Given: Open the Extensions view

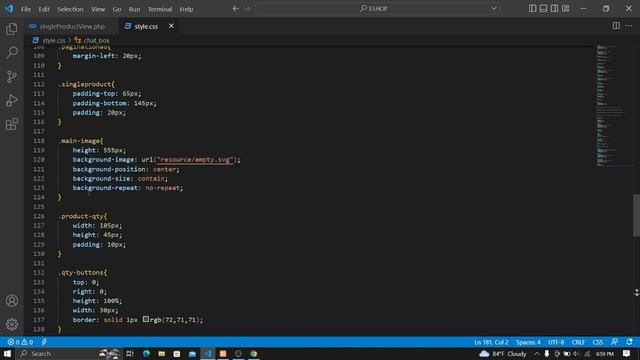Looking at the screenshot, I should point(12,124).
